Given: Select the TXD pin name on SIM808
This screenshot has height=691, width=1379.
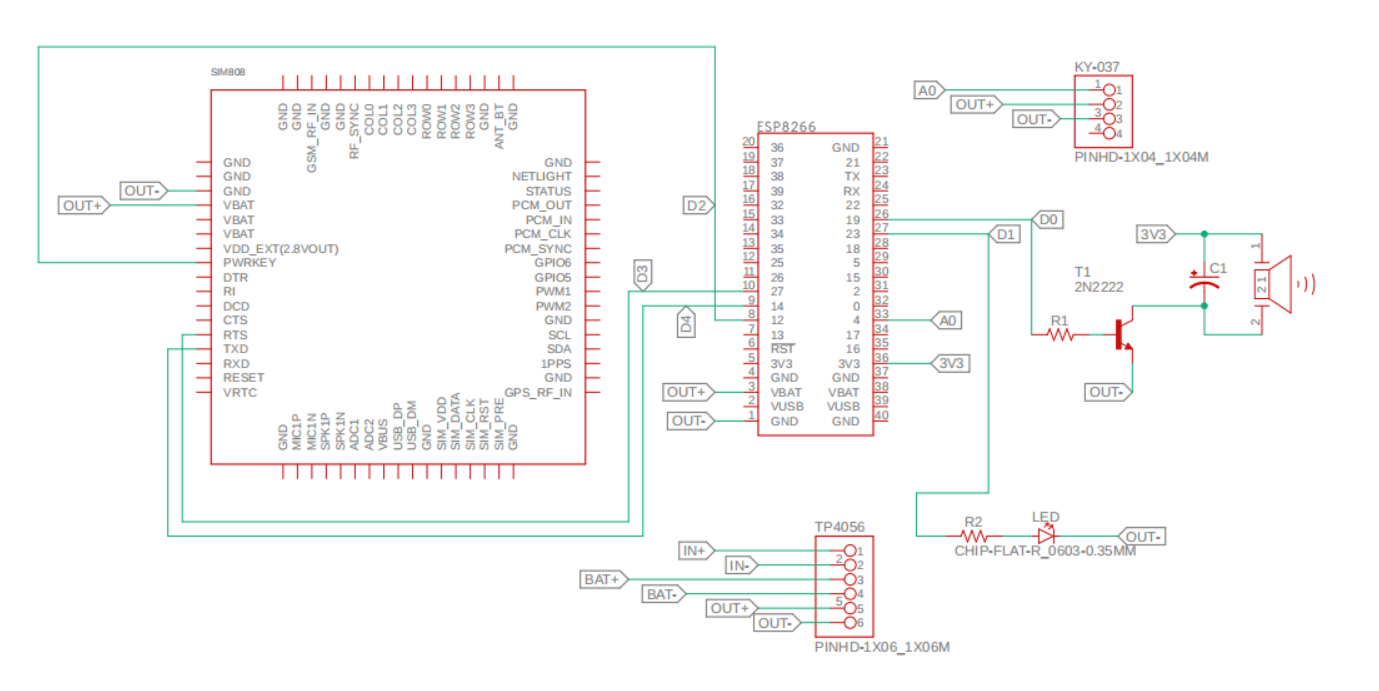Looking at the screenshot, I should (236, 349).
